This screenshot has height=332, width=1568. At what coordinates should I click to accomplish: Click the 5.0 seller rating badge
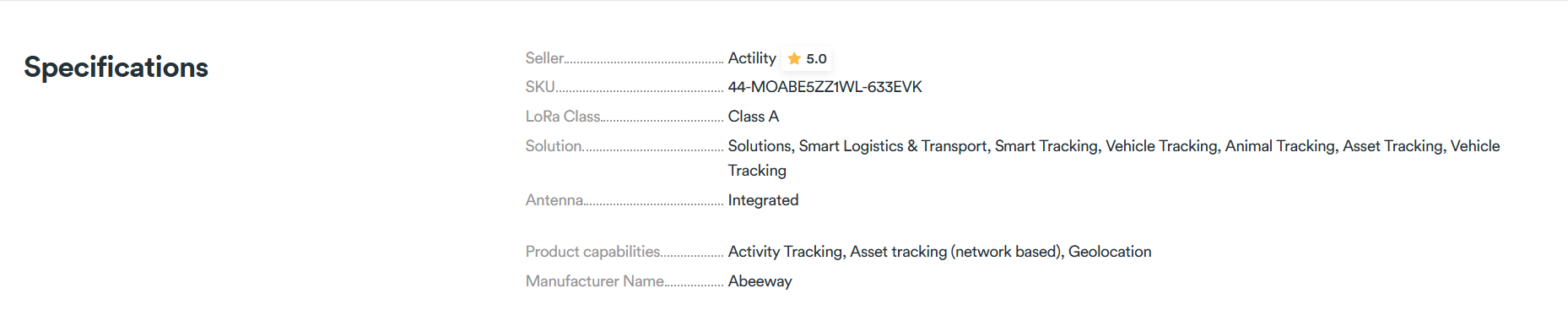pyautogui.click(x=807, y=58)
